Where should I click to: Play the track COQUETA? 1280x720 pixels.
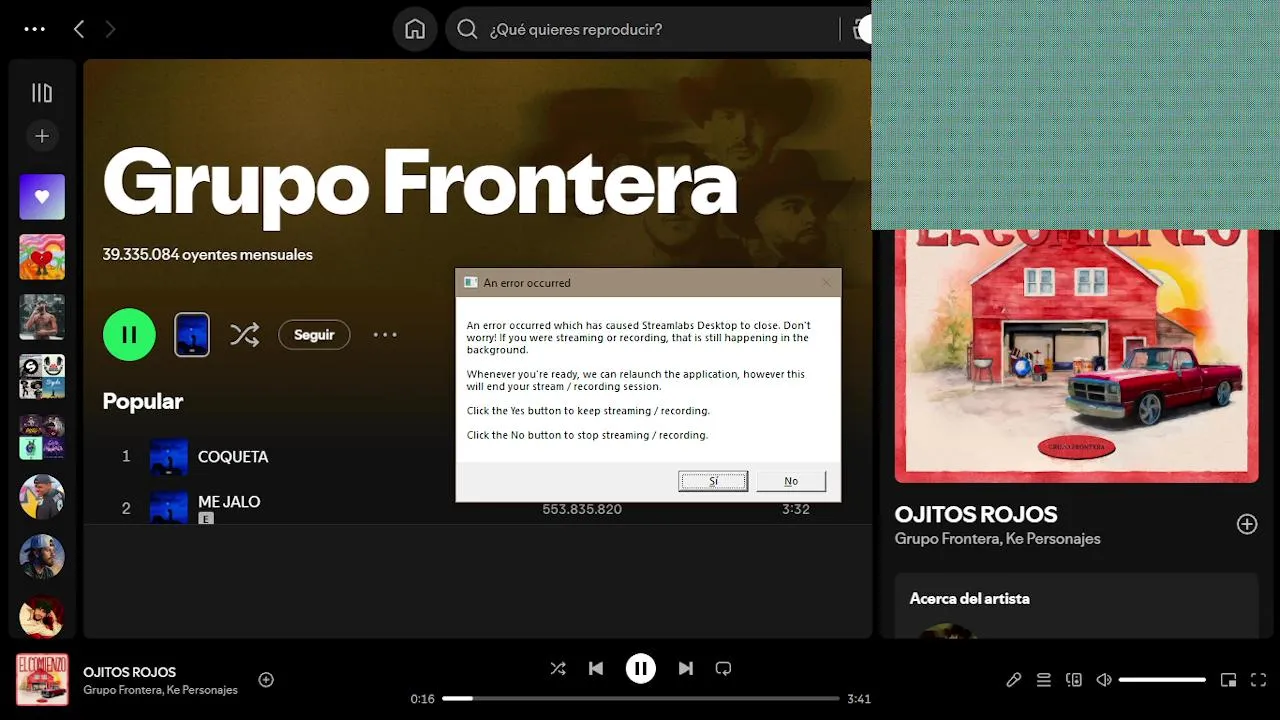click(233, 456)
